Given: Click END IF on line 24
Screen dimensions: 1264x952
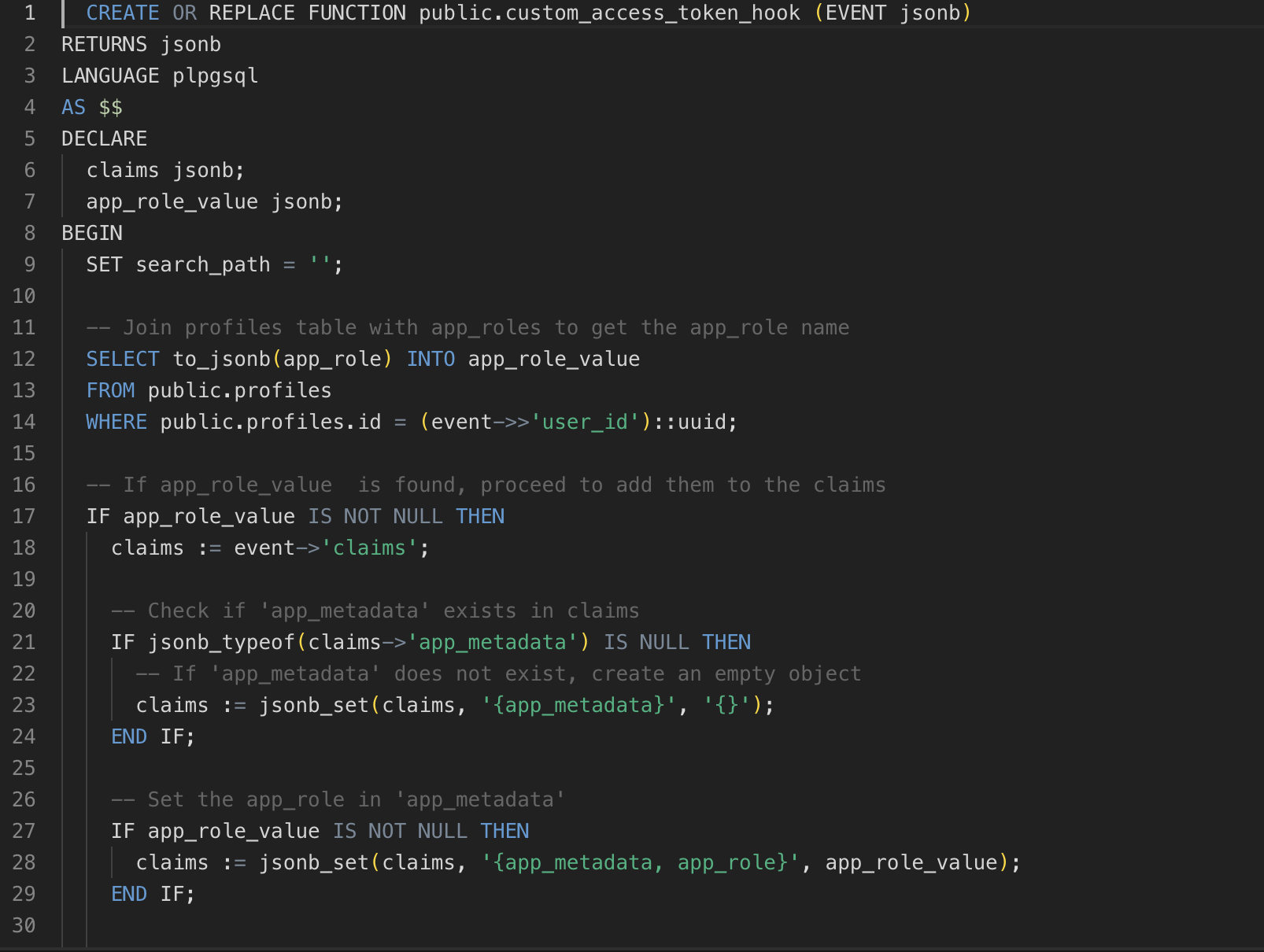Looking at the screenshot, I should (151, 736).
